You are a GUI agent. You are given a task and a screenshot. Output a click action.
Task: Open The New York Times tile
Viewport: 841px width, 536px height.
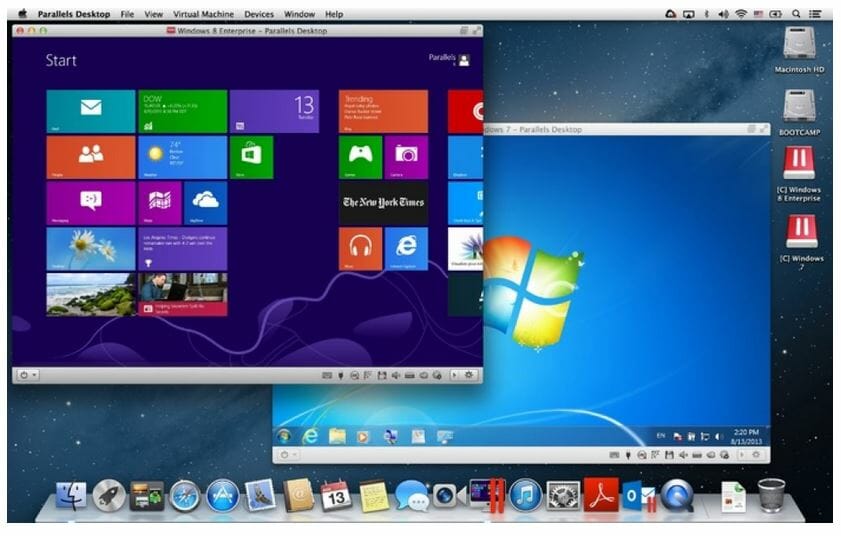click(x=383, y=203)
